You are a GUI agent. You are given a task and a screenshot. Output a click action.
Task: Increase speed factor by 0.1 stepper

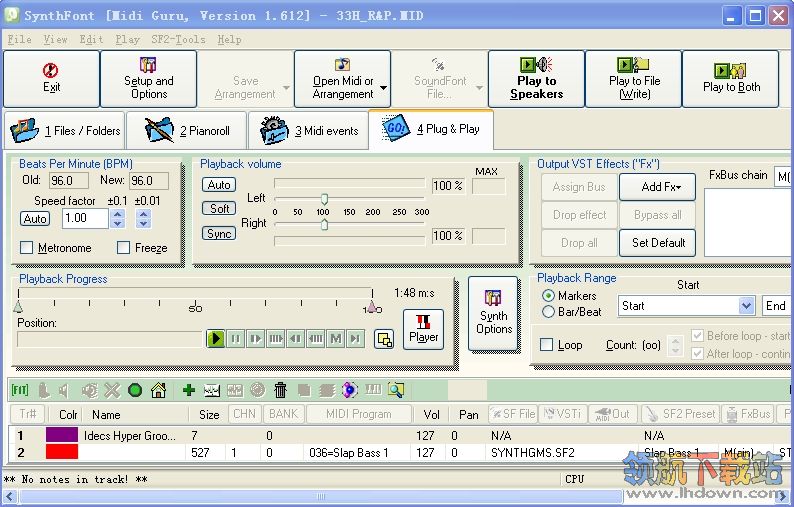(x=117, y=214)
